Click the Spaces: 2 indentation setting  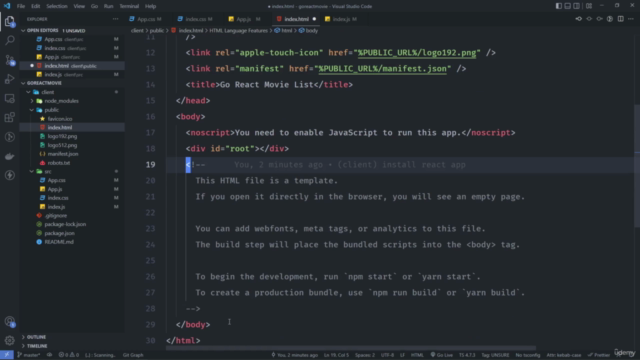365,355
